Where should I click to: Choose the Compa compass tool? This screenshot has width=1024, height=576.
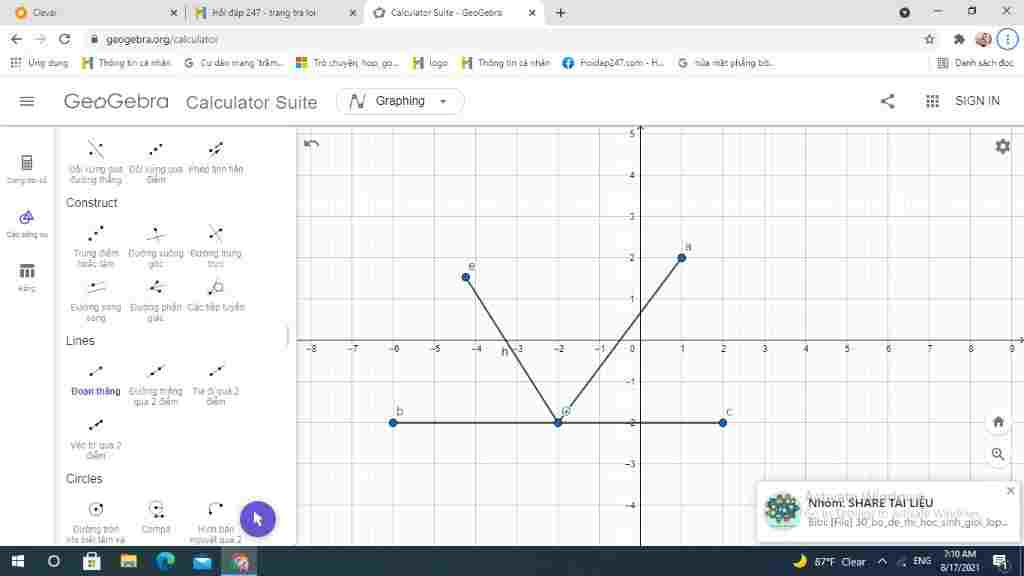155,517
